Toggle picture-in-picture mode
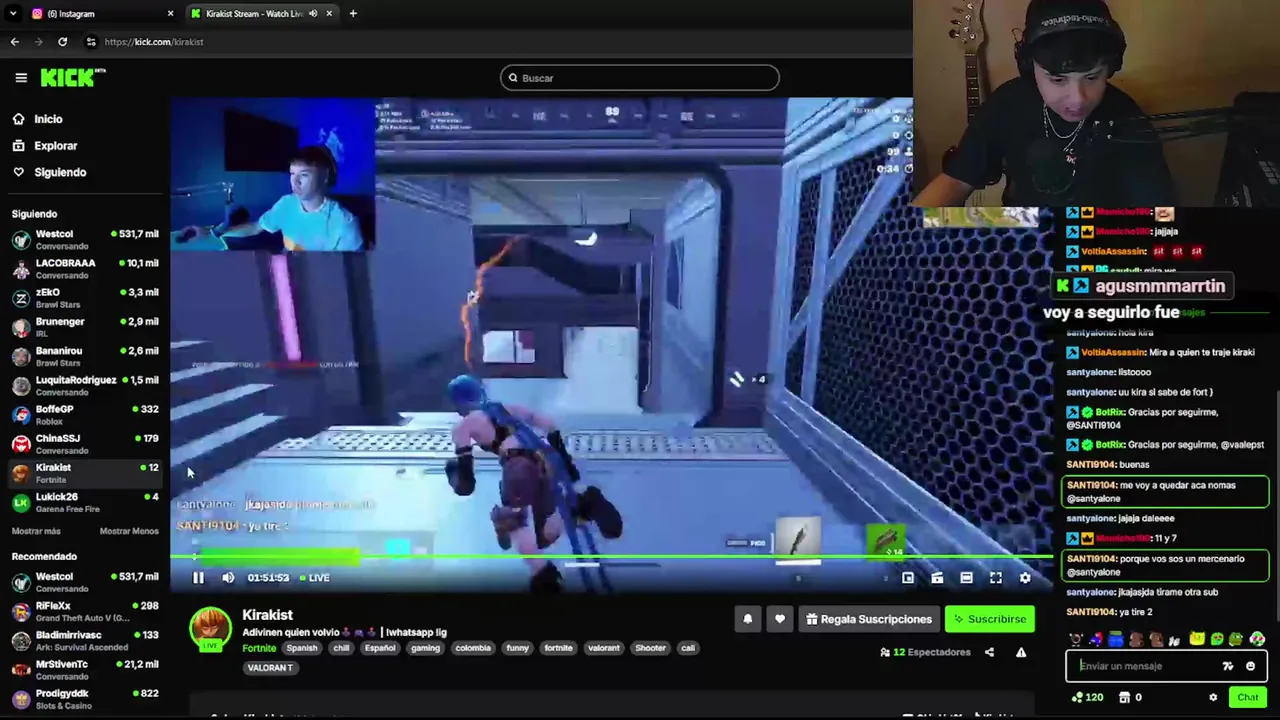This screenshot has width=1280, height=720. [908, 577]
